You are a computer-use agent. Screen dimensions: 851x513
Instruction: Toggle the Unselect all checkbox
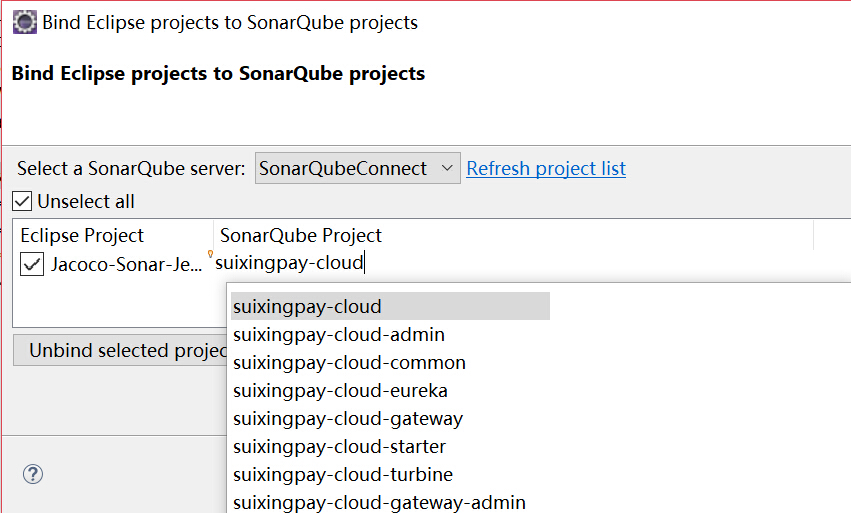23,201
